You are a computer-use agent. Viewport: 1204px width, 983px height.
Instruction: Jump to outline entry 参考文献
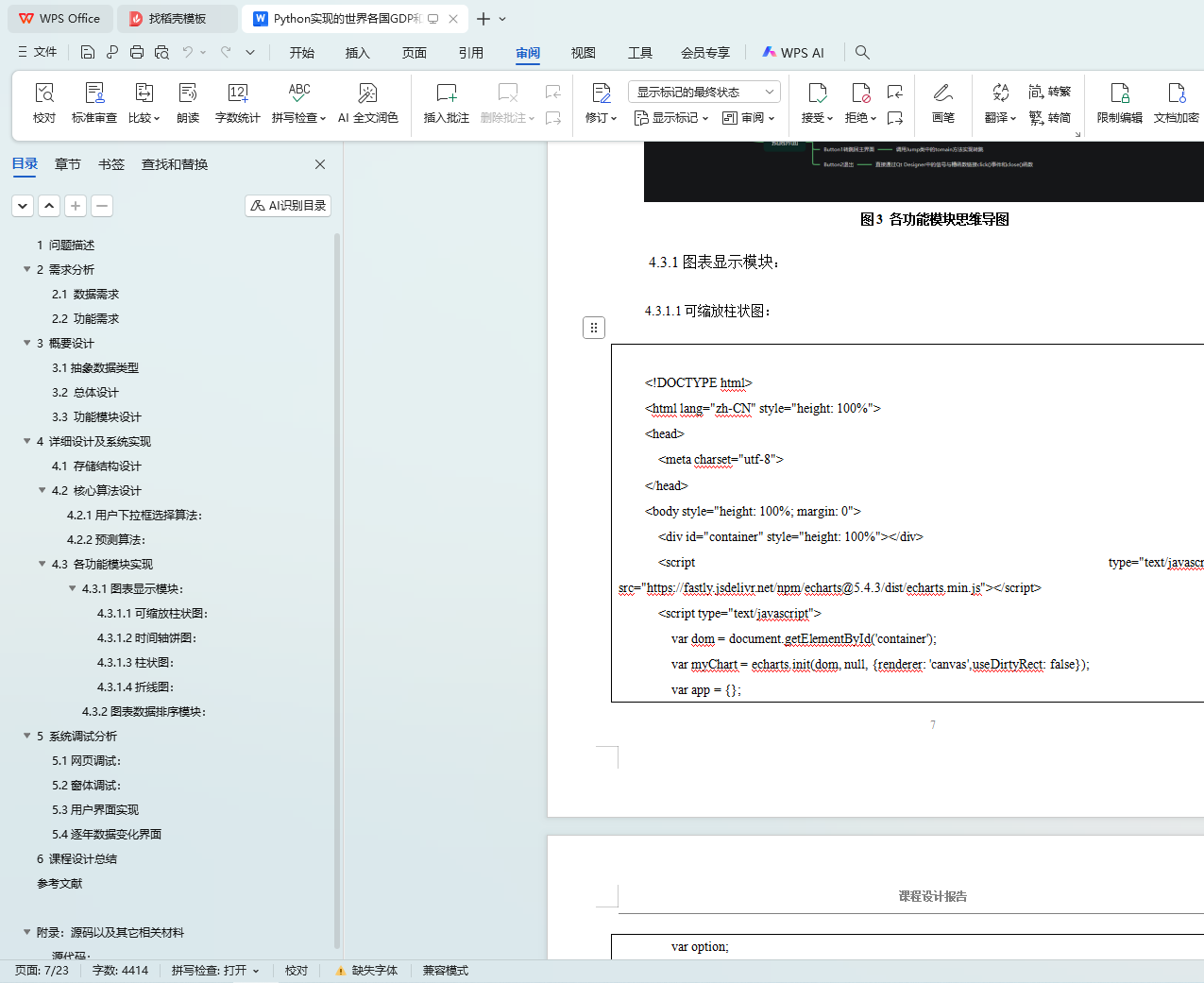click(59, 883)
